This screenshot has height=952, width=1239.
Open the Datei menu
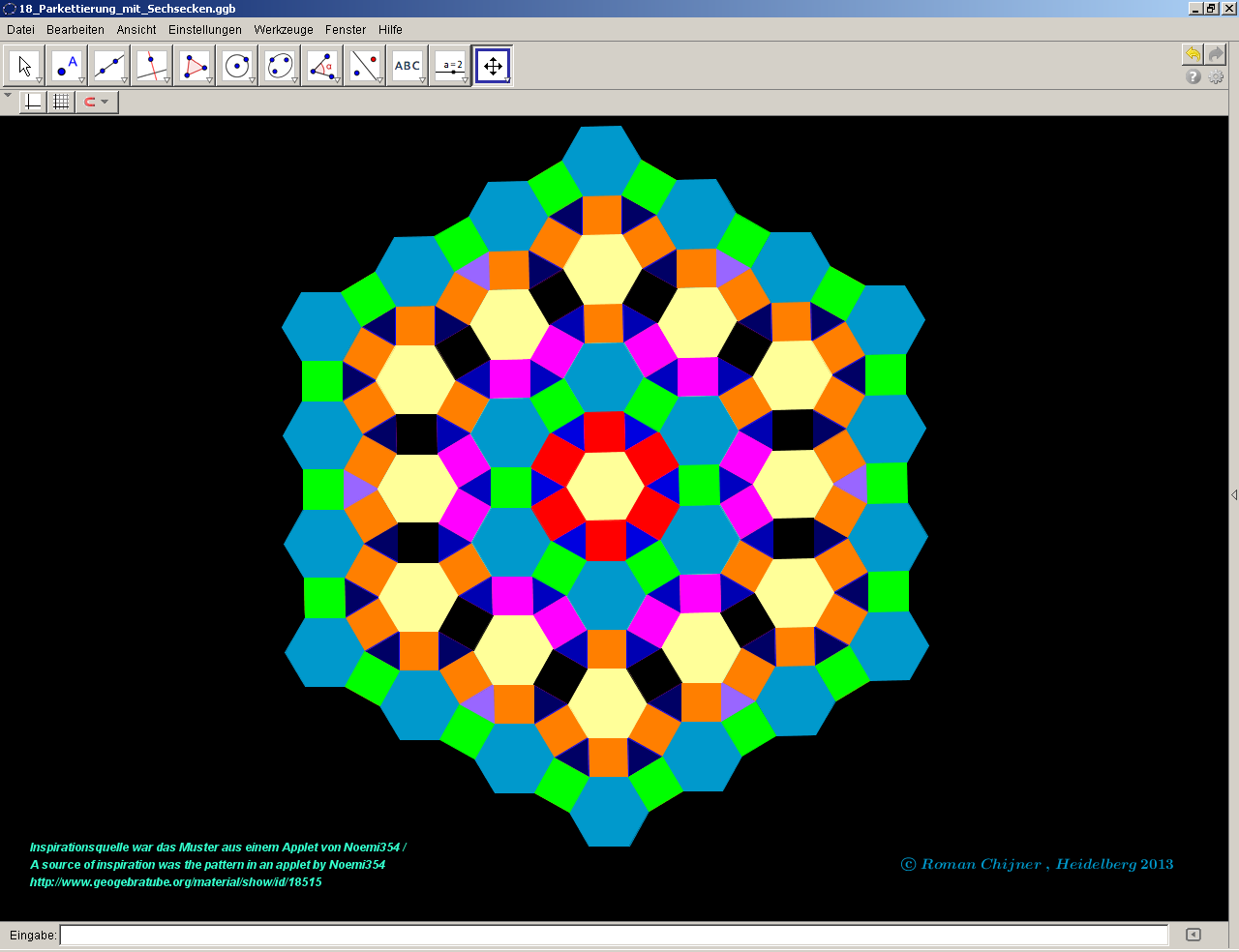(x=20, y=30)
